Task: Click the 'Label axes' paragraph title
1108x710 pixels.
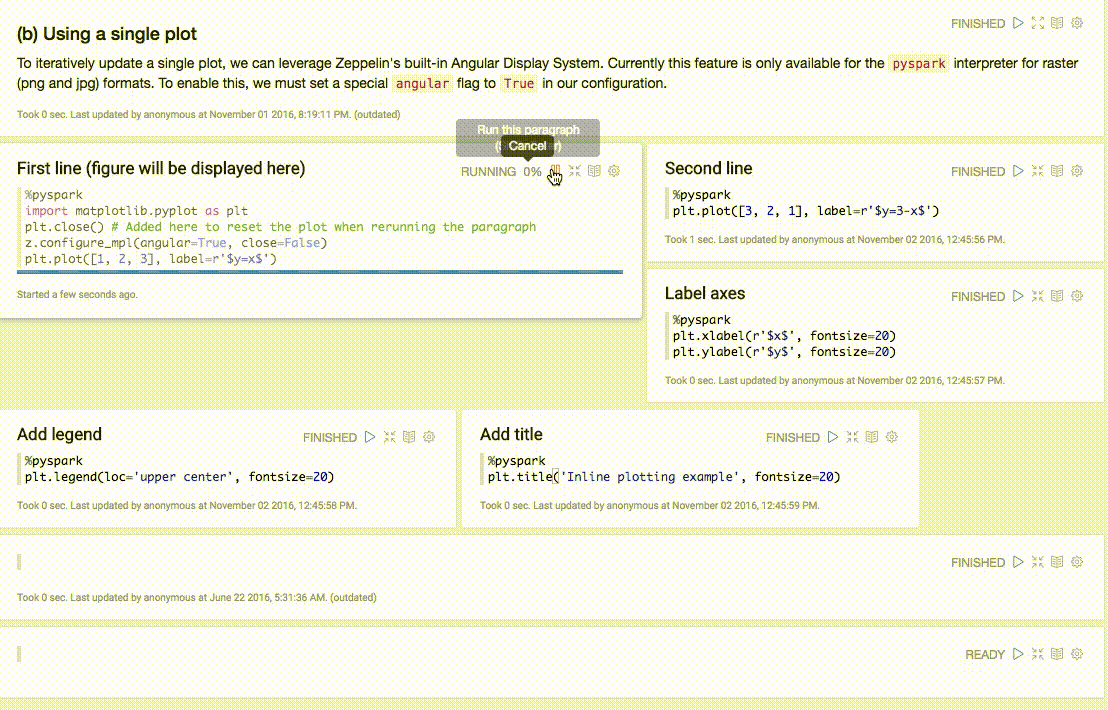Action: (704, 293)
